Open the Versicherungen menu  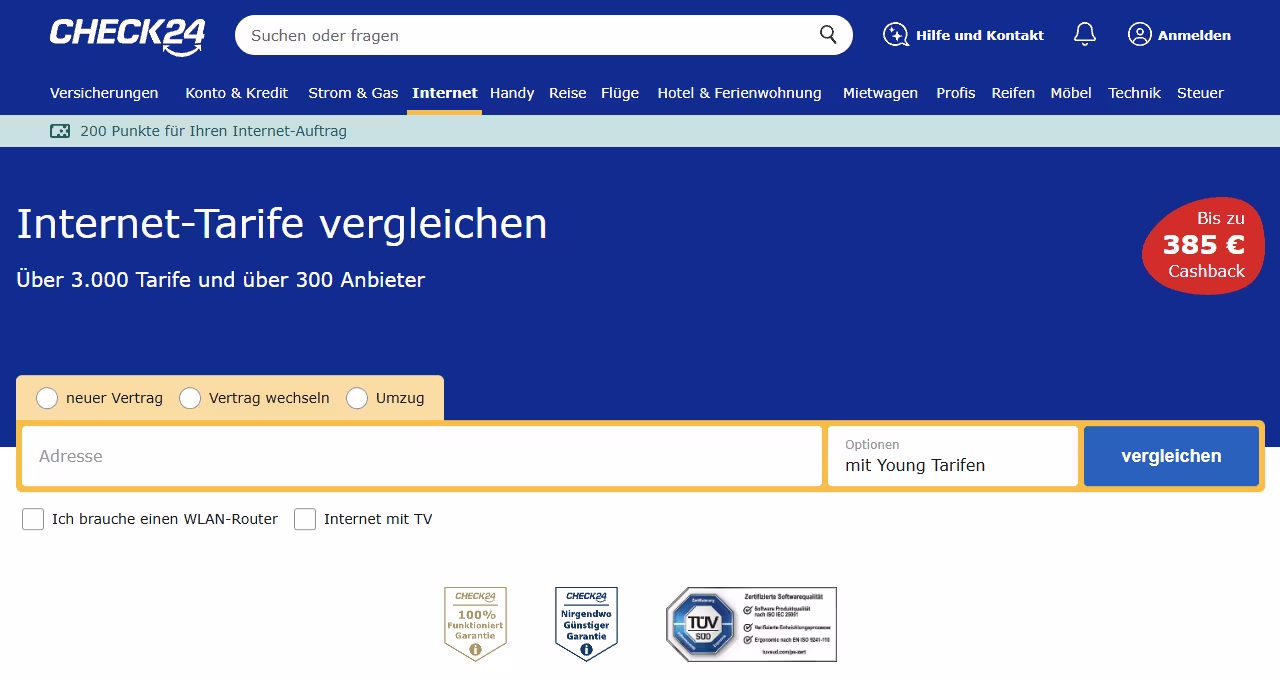pyautogui.click(x=104, y=93)
